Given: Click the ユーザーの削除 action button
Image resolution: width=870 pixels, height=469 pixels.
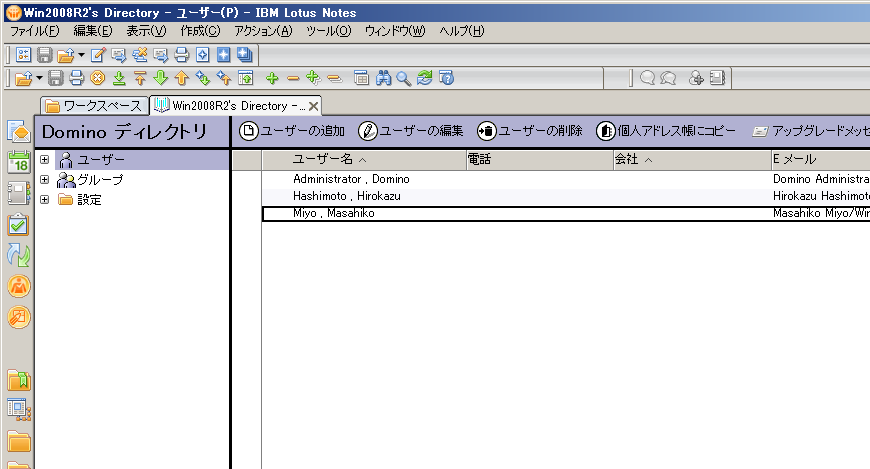Looking at the screenshot, I should point(530,131).
